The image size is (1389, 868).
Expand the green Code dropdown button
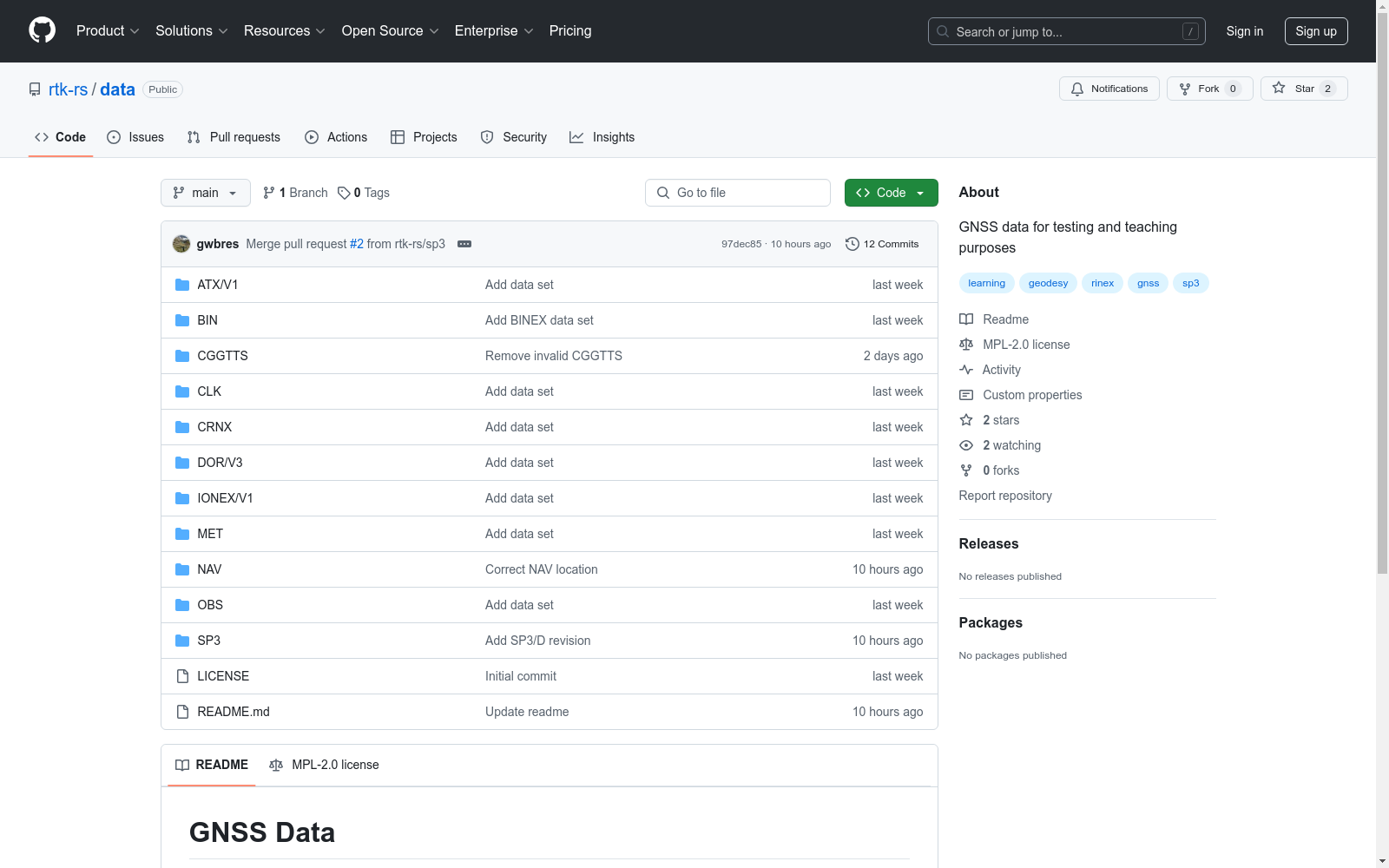click(x=891, y=193)
